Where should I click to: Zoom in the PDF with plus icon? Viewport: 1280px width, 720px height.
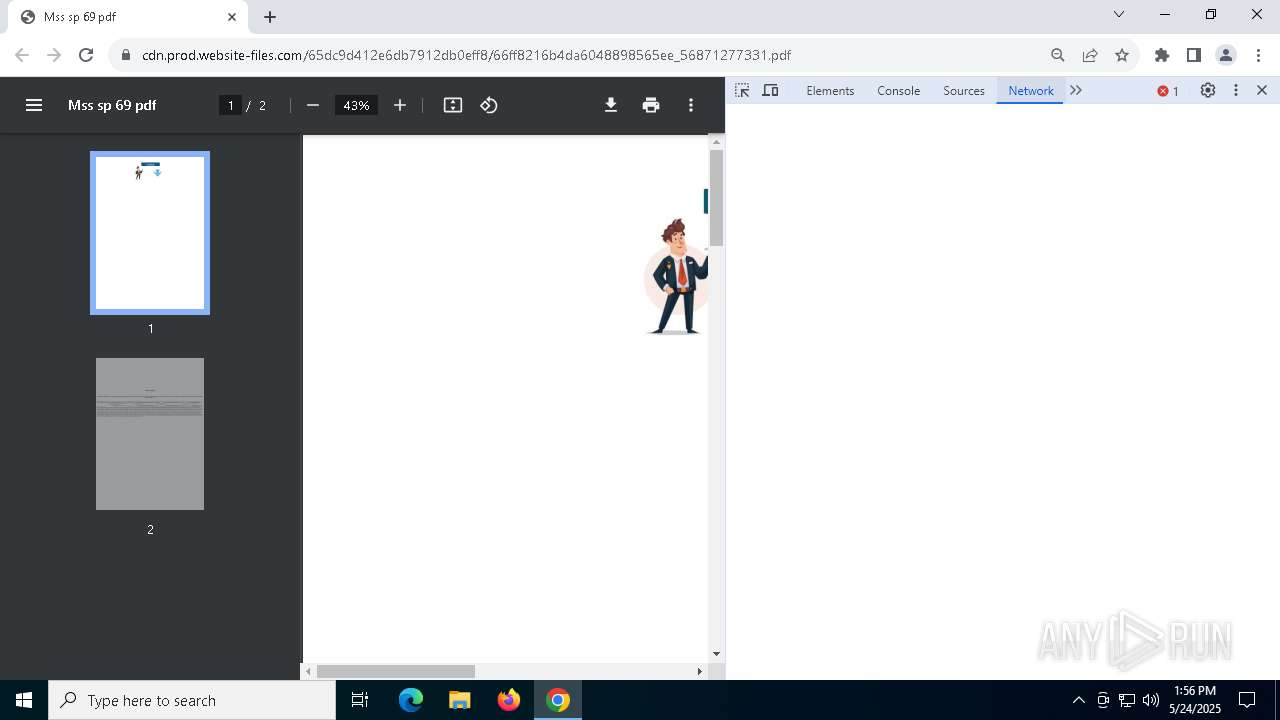pyautogui.click(x=400, y=105)
